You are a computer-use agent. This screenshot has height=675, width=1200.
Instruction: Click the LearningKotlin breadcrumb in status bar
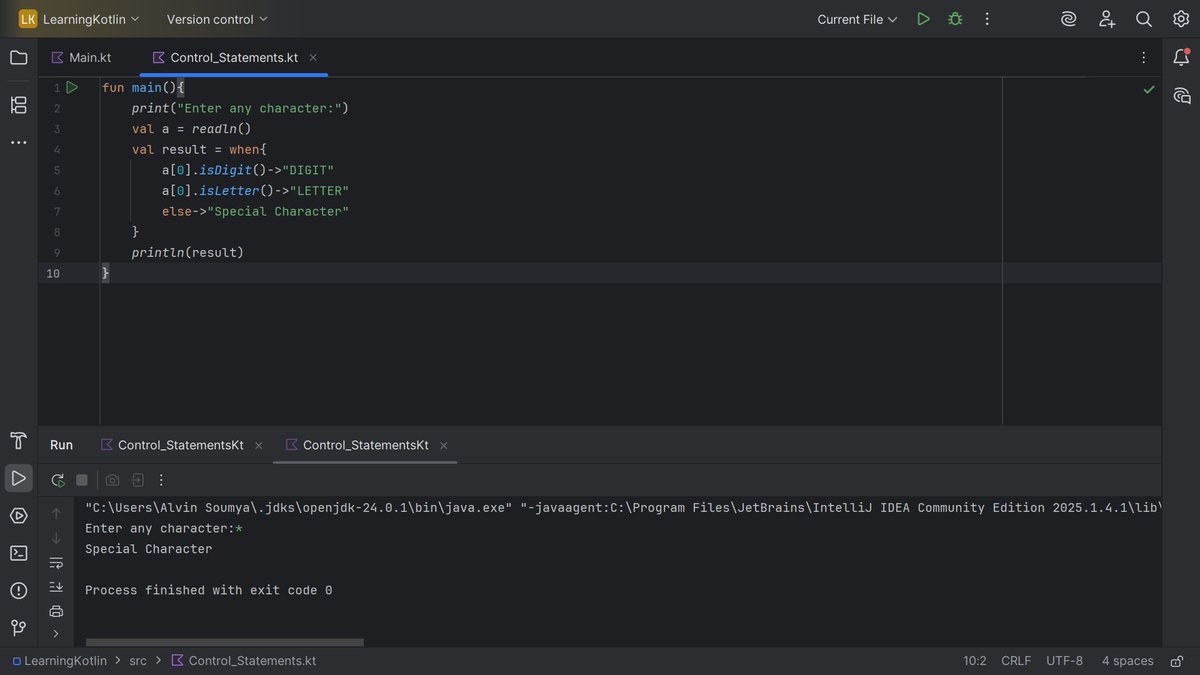tap(58, 661)
